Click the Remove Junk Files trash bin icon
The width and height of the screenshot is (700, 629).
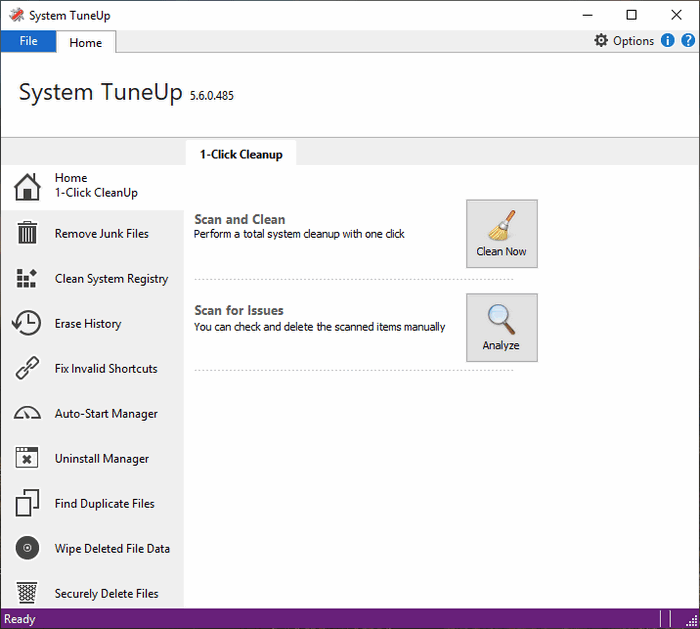click(27, 233)
